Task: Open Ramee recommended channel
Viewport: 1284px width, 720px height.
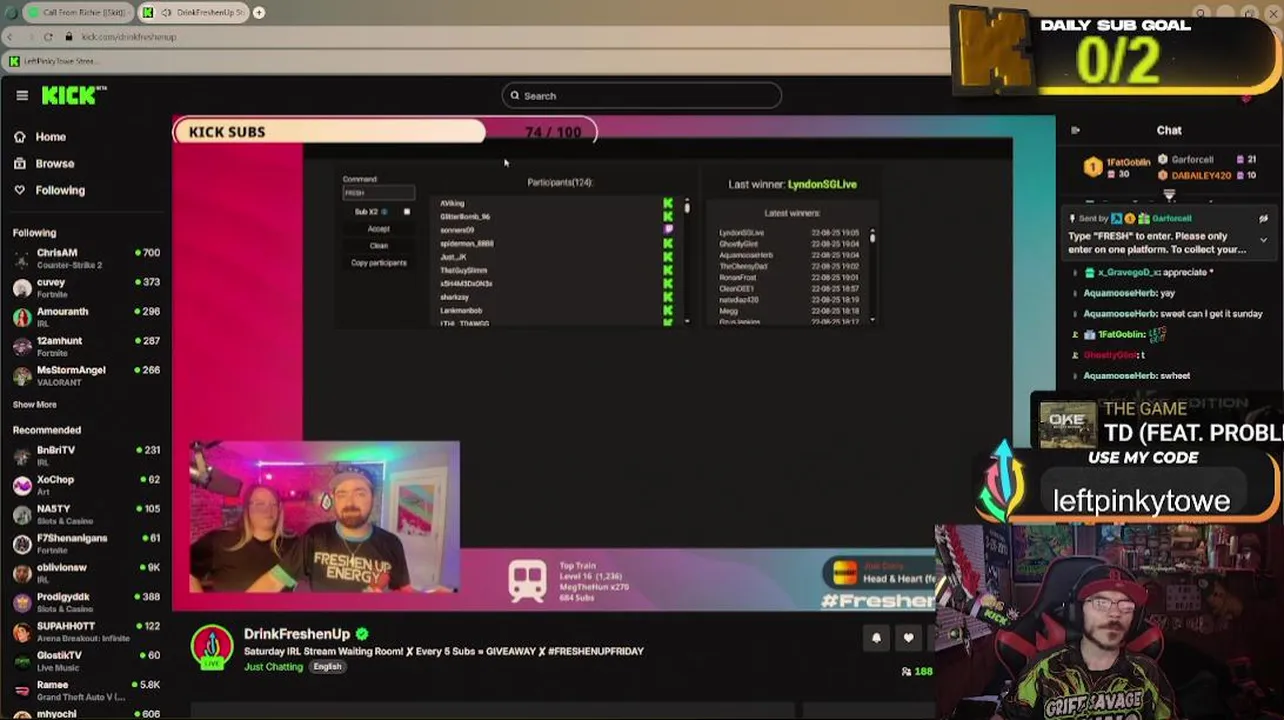Action: tap(52, 685)
